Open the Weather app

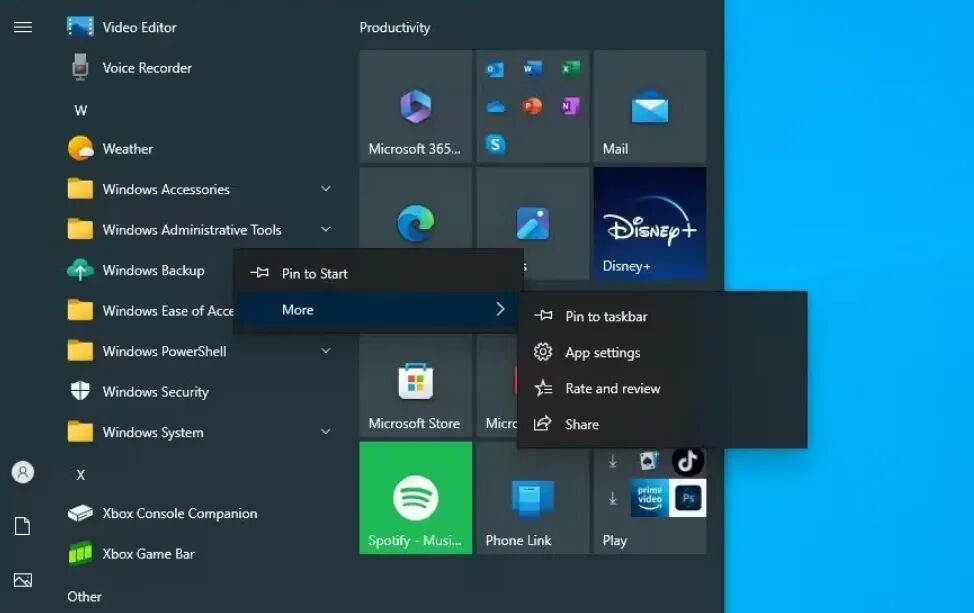point(111,148)
